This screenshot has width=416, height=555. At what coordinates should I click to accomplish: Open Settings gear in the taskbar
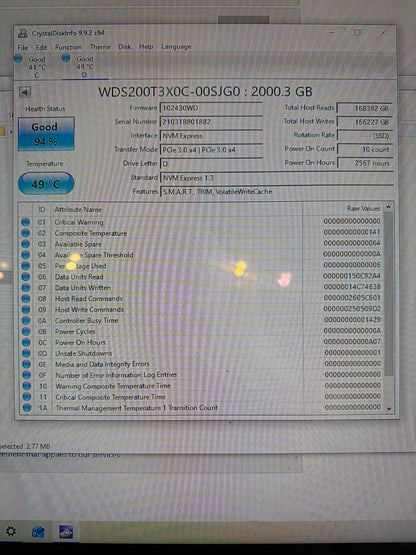click(x=11, y=531)
